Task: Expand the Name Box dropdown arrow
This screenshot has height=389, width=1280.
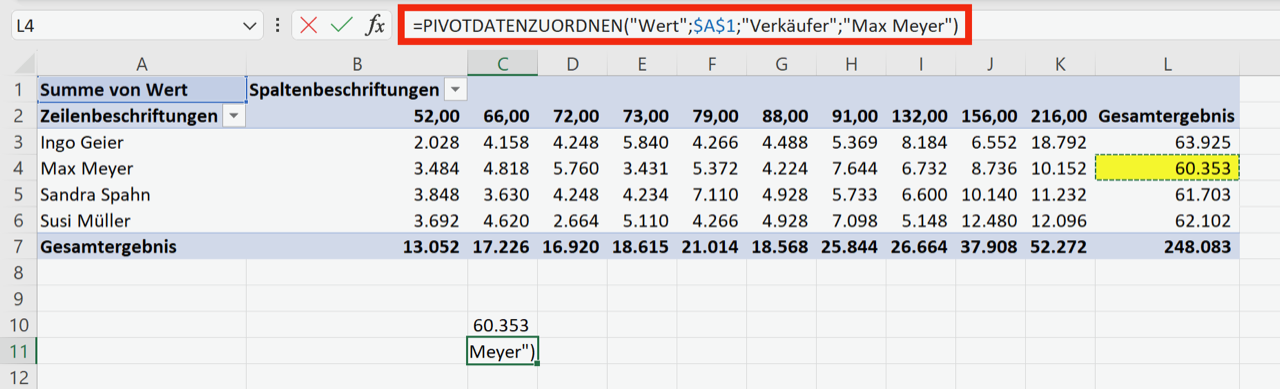Action: [x=249, y=26]
